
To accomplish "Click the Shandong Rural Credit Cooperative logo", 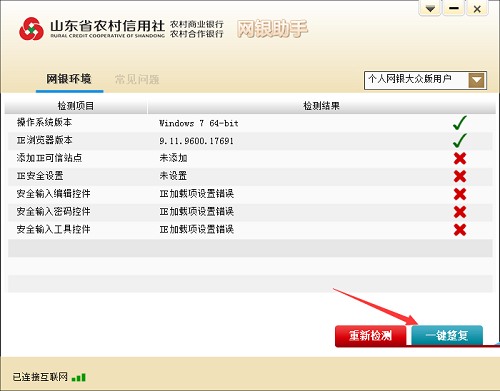I will click(x=31, y=29).
